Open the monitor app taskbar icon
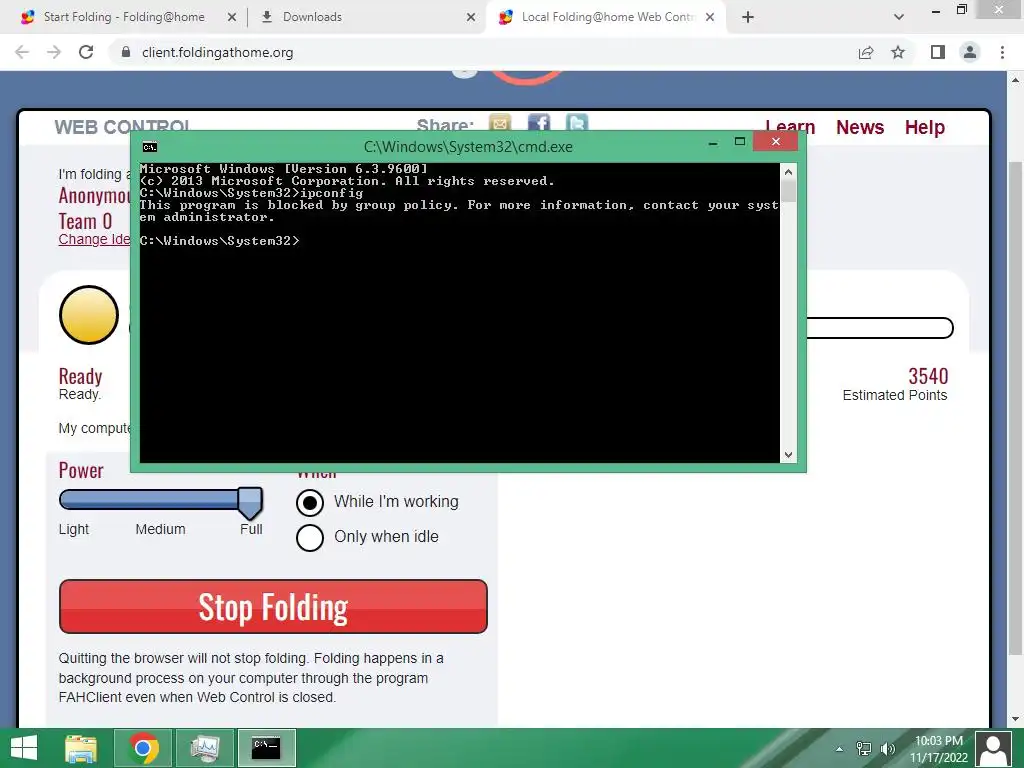The image size is (1024, 768). click(x=205, y=748)
